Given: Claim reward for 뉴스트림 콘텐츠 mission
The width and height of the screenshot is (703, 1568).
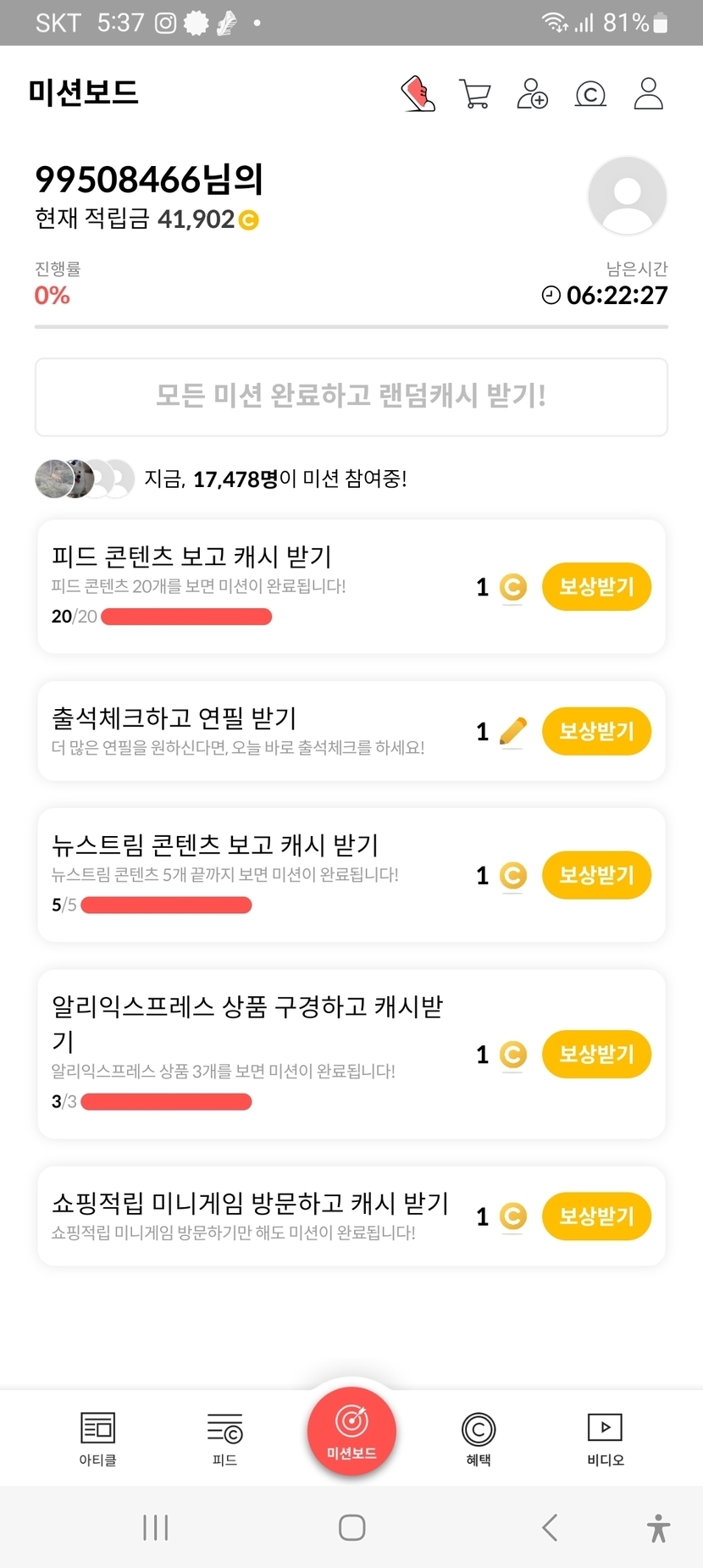Looking at the screenshot, I should pos(596,875).
